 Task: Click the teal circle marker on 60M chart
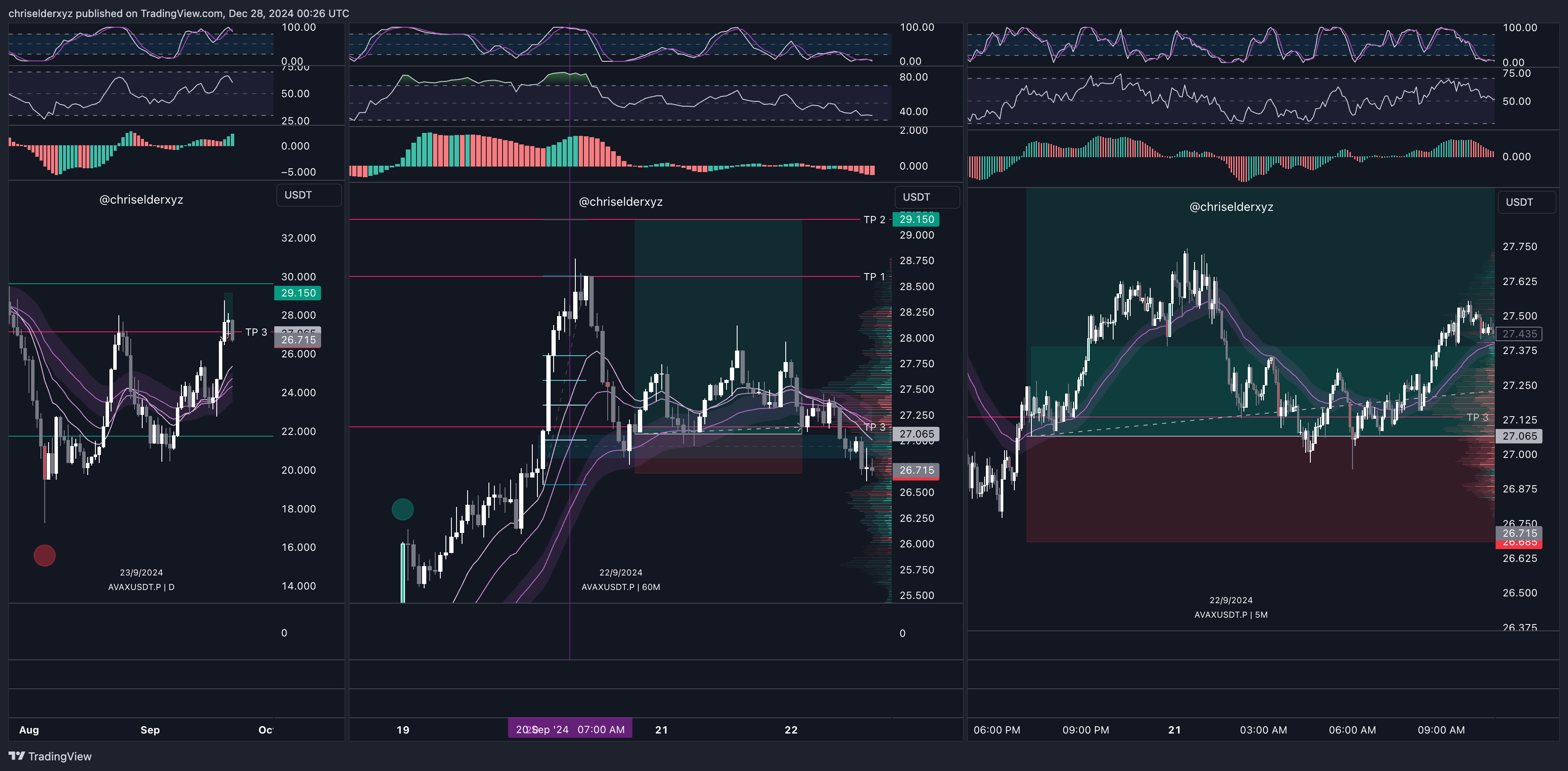[402, 509]
